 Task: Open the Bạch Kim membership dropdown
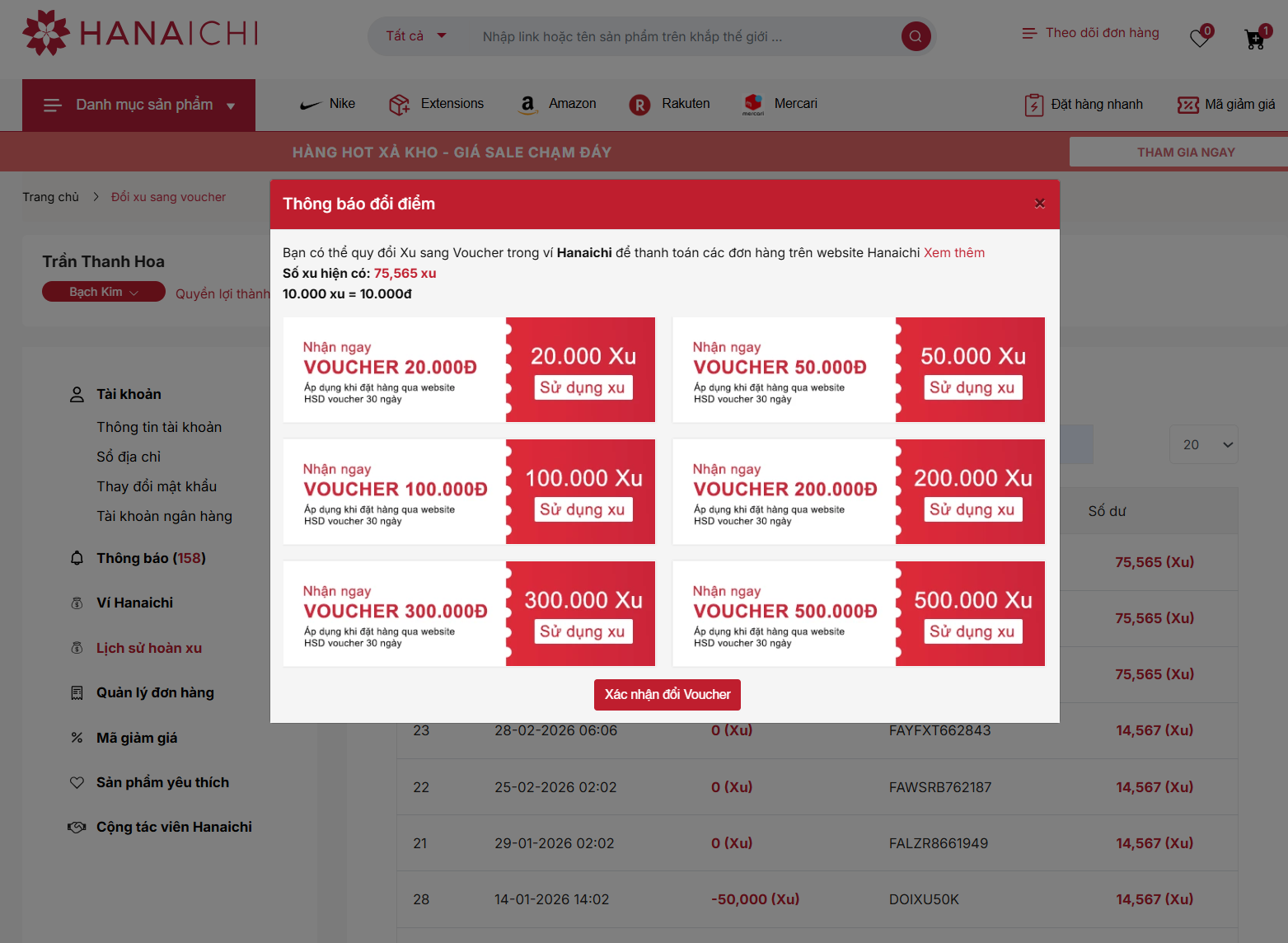click(x=104, y=292)
